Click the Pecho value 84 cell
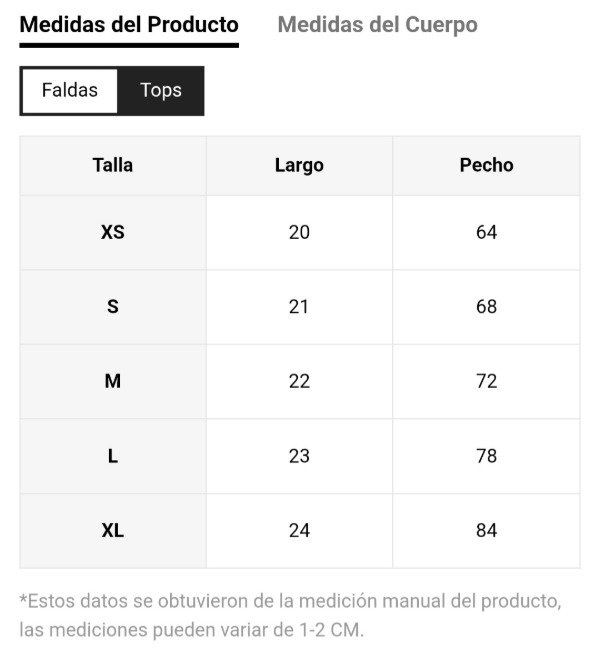The width and height of the screenshot is (600, 662). tap(486, 530)
